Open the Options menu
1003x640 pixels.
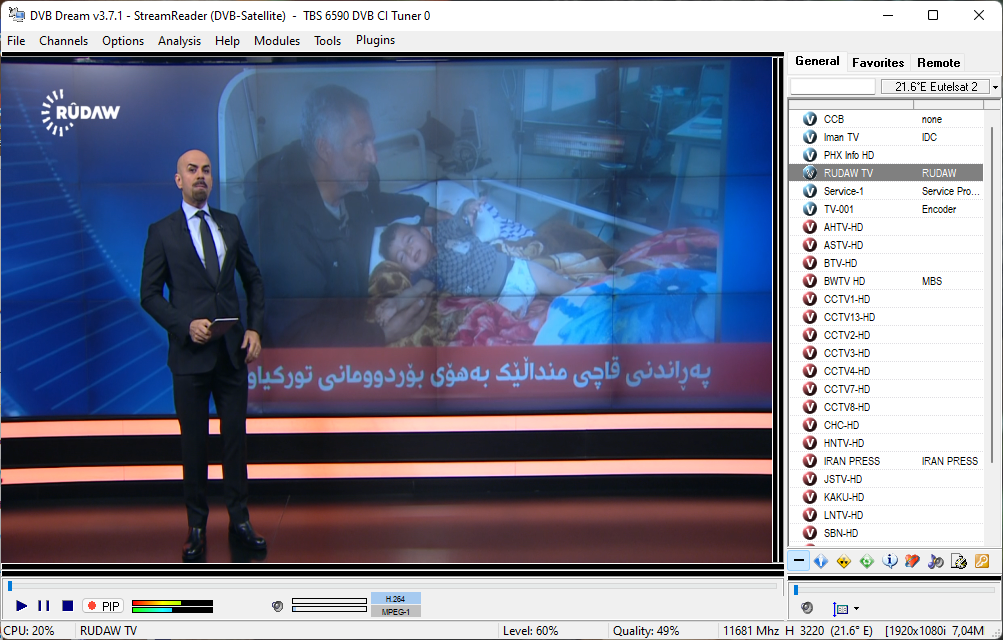coord(123,41)
